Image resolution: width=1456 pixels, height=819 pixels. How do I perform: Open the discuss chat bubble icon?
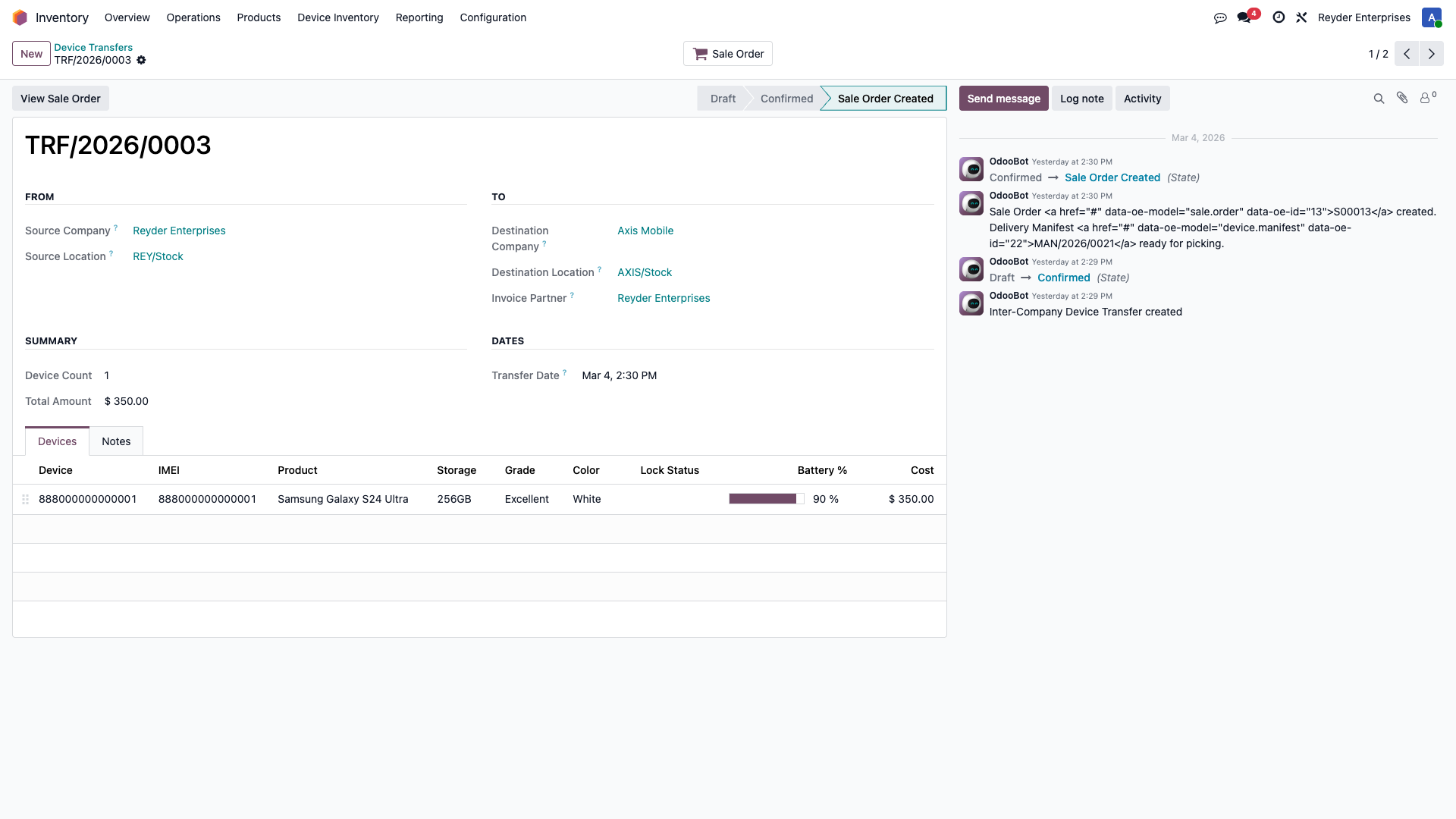coord(1220,17)
